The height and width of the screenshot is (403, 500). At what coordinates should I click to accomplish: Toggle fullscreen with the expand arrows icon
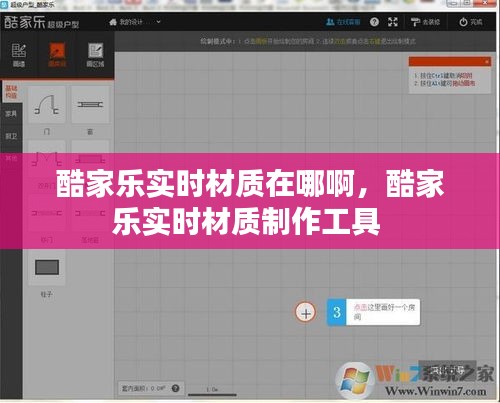click(x=393, y=22)
